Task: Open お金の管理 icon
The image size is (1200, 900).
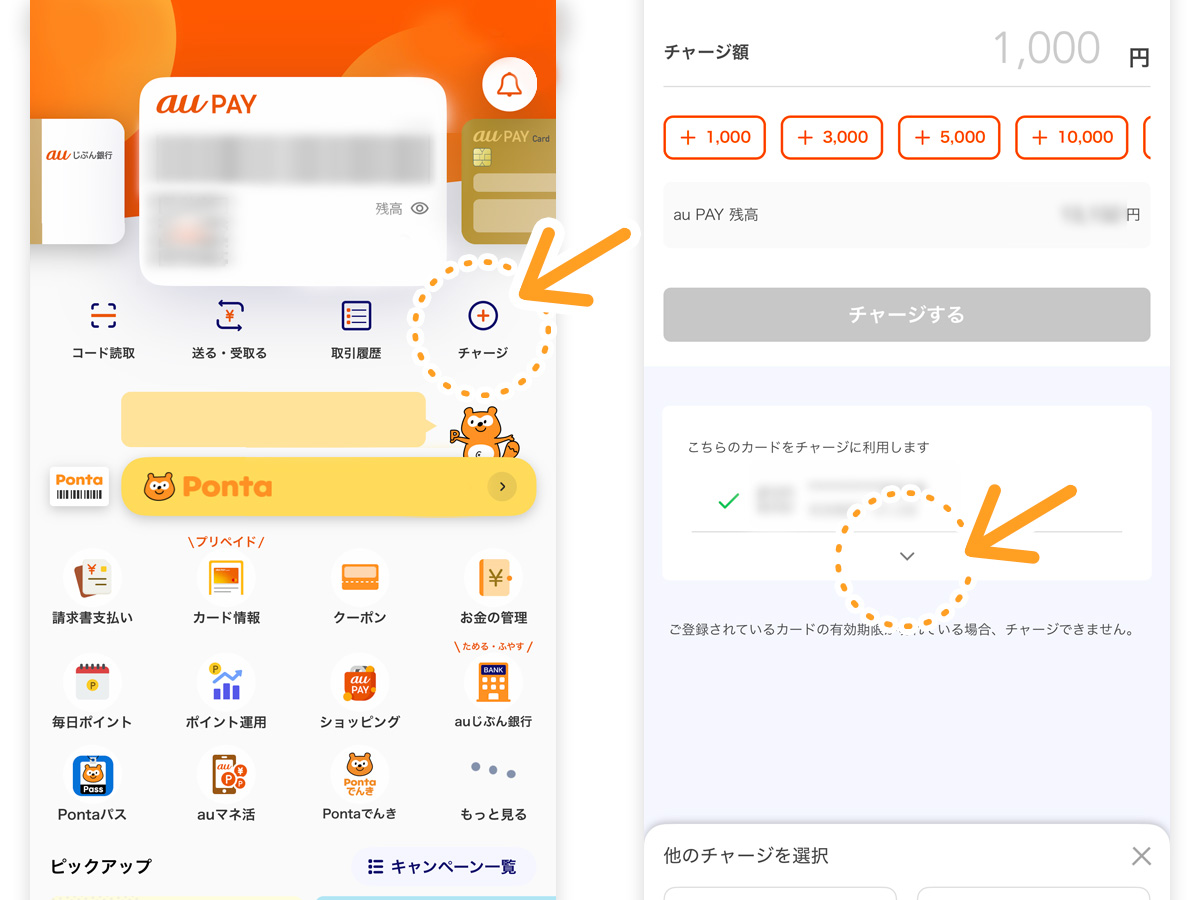Action: [494, 577]
